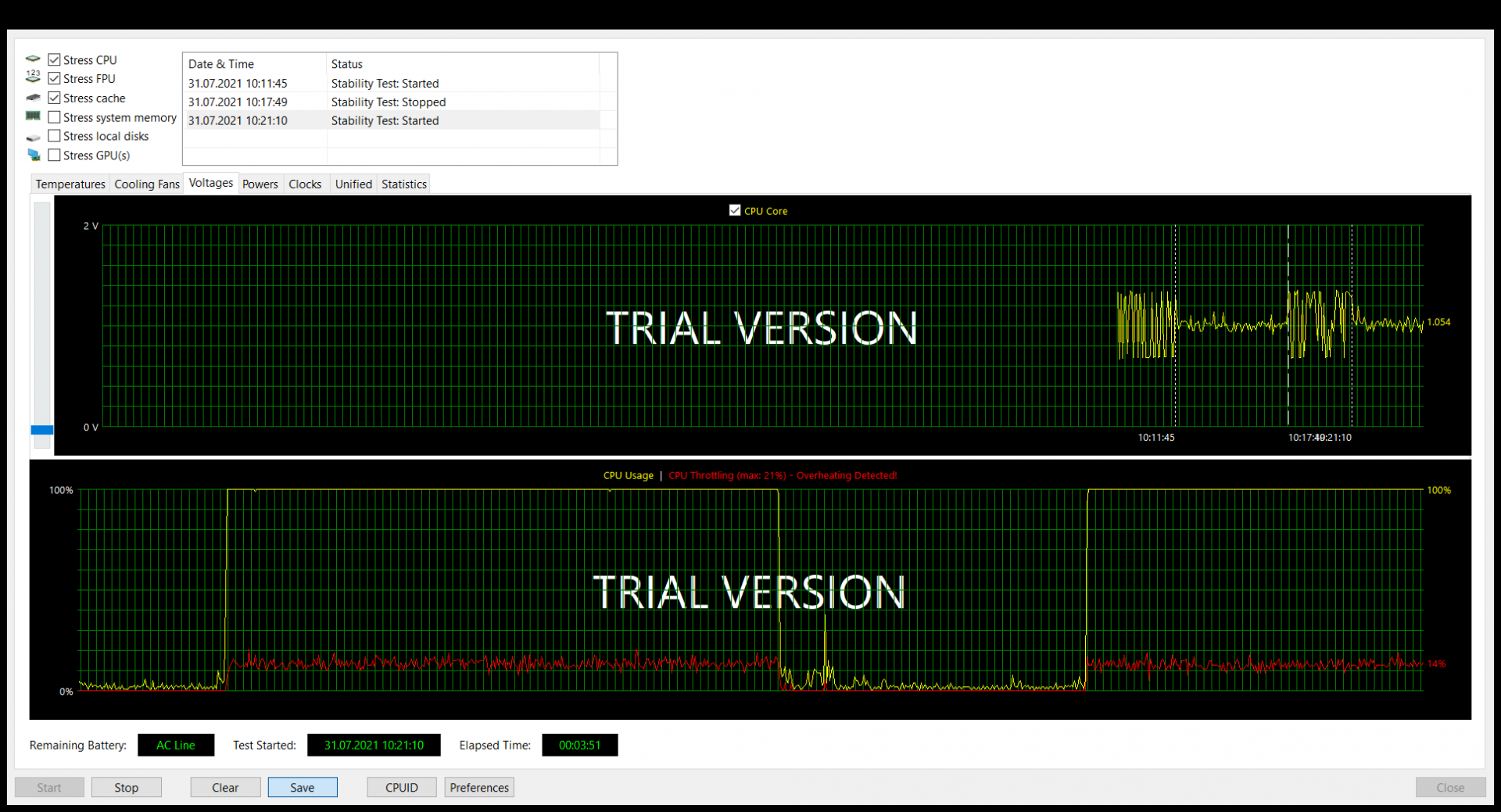Click the CPU chip icon beside Stress CPU
The width and height of the screenshot is (1501, 812).
click(33, 59)
